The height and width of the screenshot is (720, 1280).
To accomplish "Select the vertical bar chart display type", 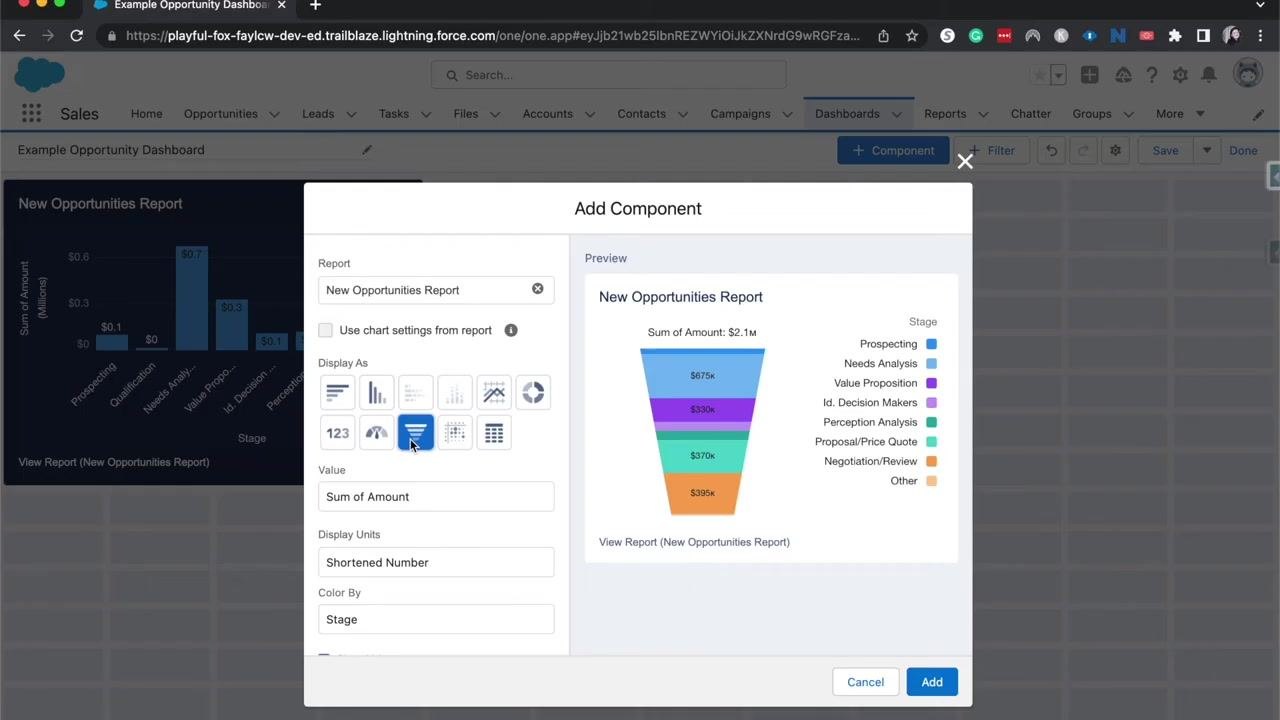I will tap(377, 393).
